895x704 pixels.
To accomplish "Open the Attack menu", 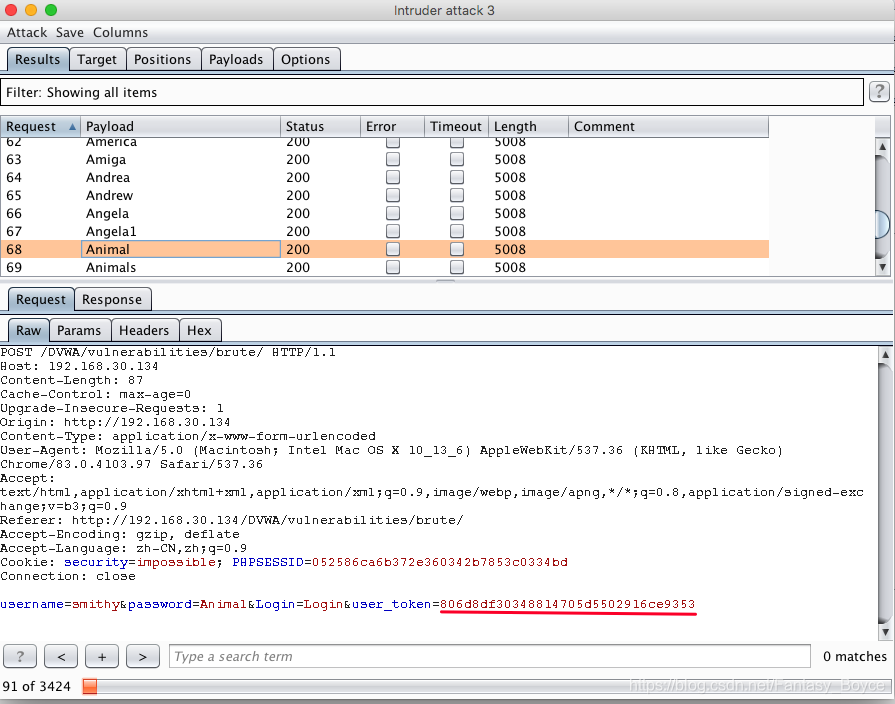I will [x=27, y=33].
